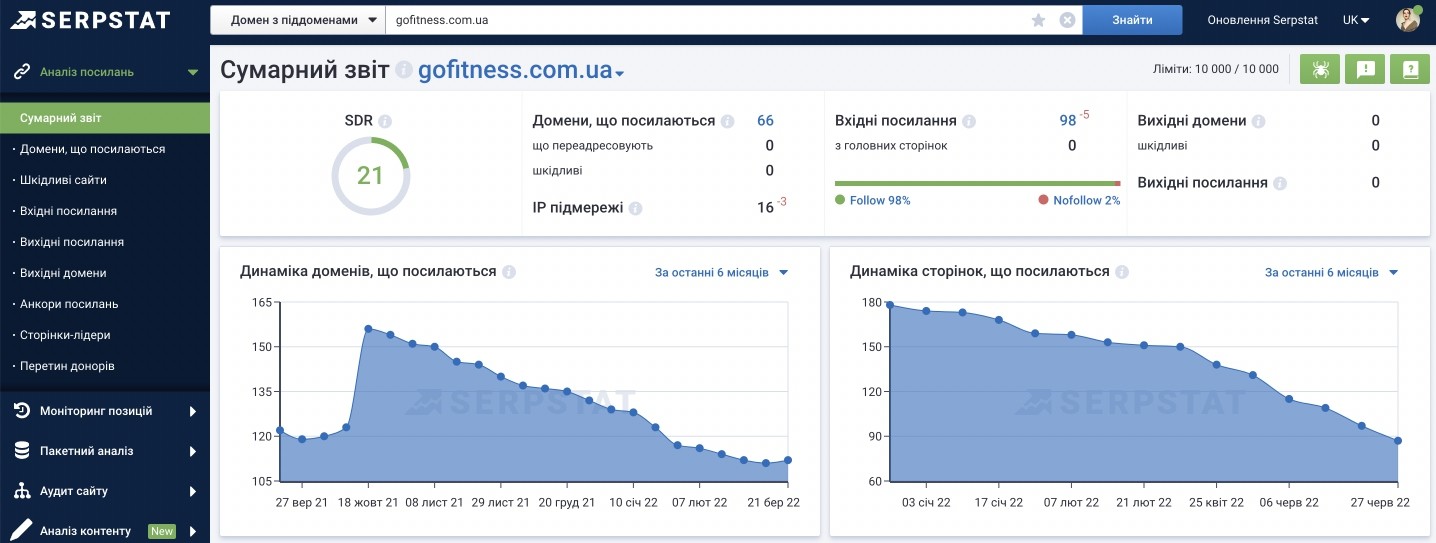Expand Пакетний аналіз menu
This screenshot has height=543, width=1436.
(193, 451)
